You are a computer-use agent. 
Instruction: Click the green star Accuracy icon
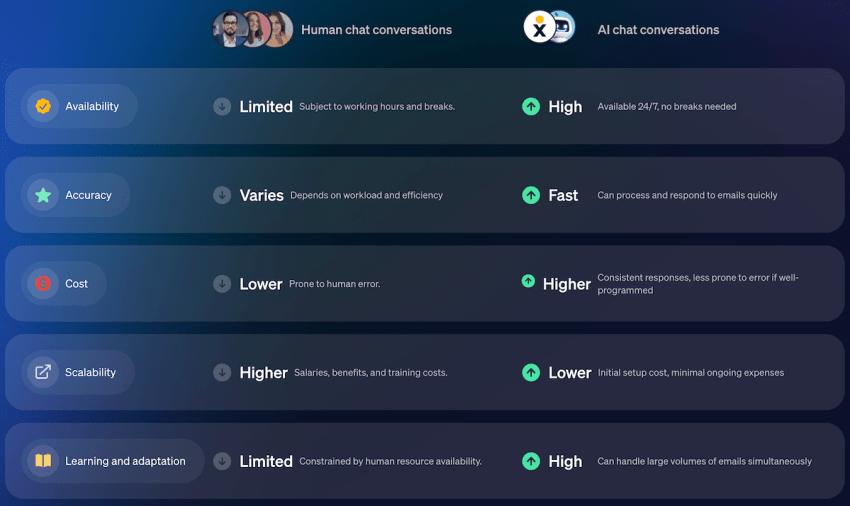43,195
